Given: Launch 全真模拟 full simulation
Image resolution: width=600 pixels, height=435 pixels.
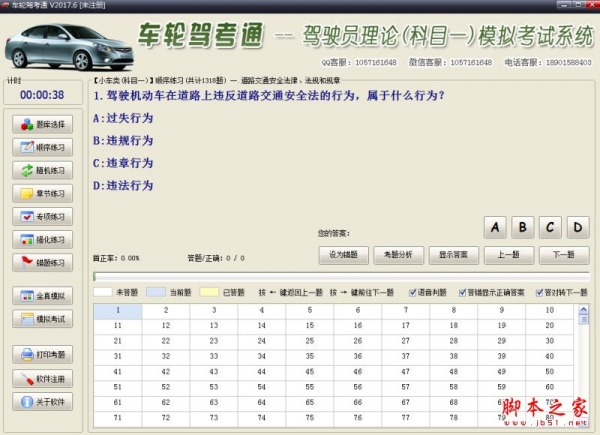Looking at the screenshot, I should click(42, 296).
